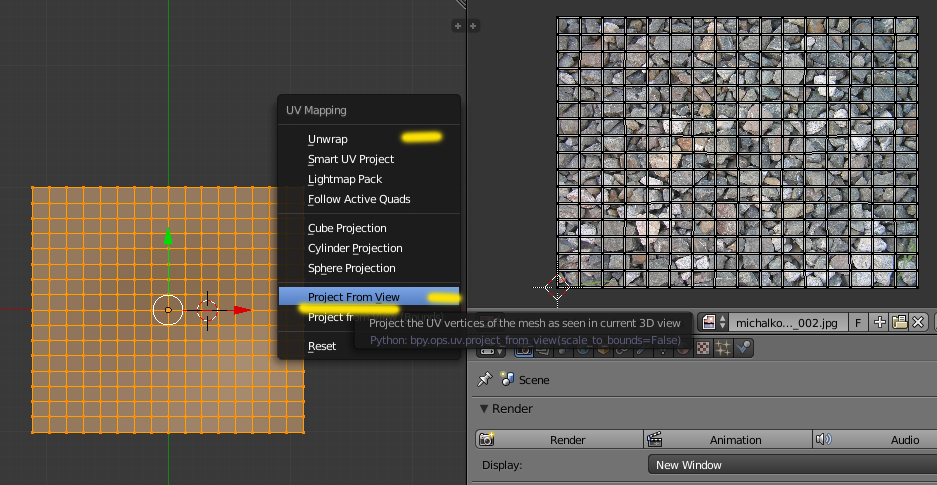Open the Particles properties tab icon
Viewport: 937px width, 485px height.
[724, 347]
